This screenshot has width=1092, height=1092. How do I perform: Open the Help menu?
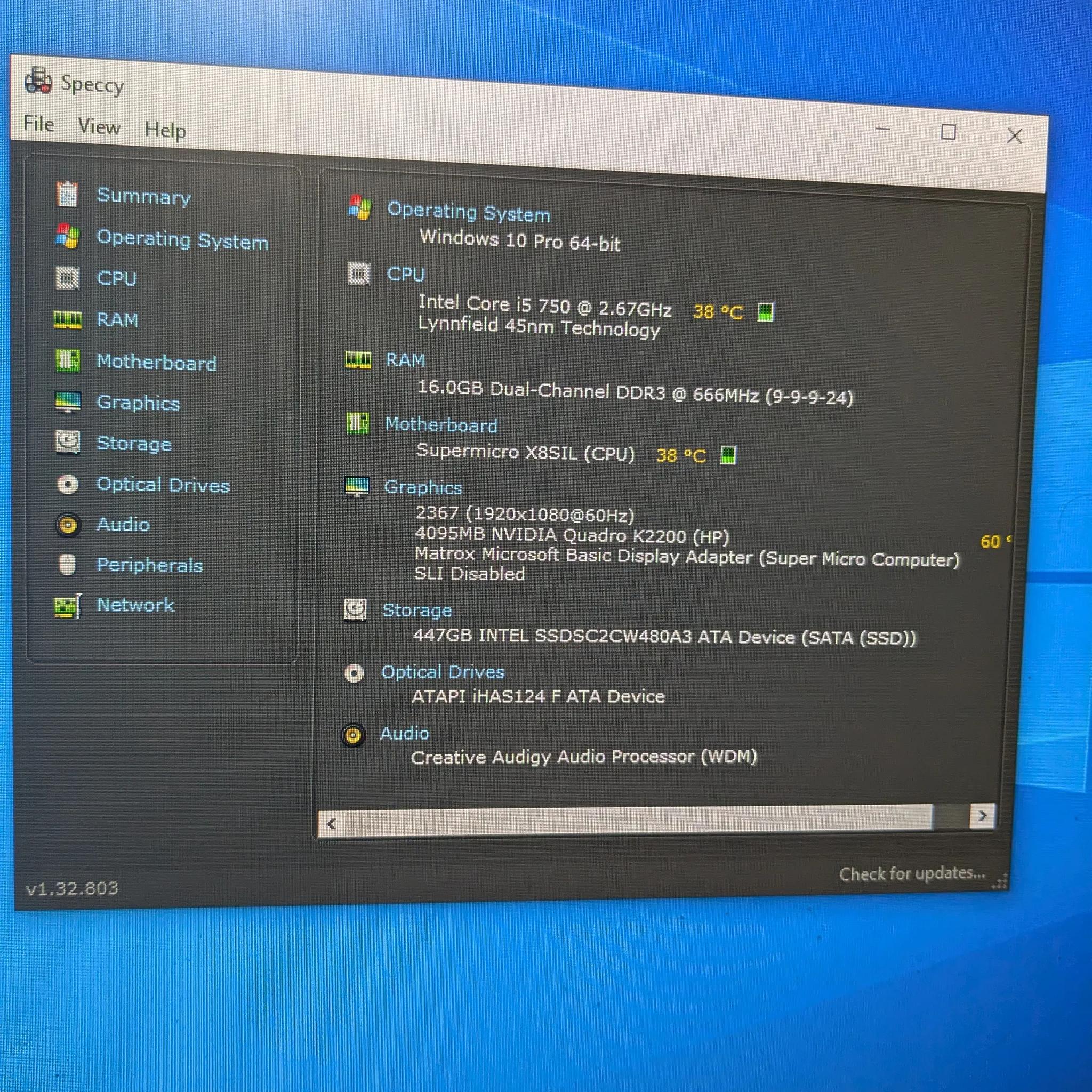pyautogui.click(x=165, y=130)
